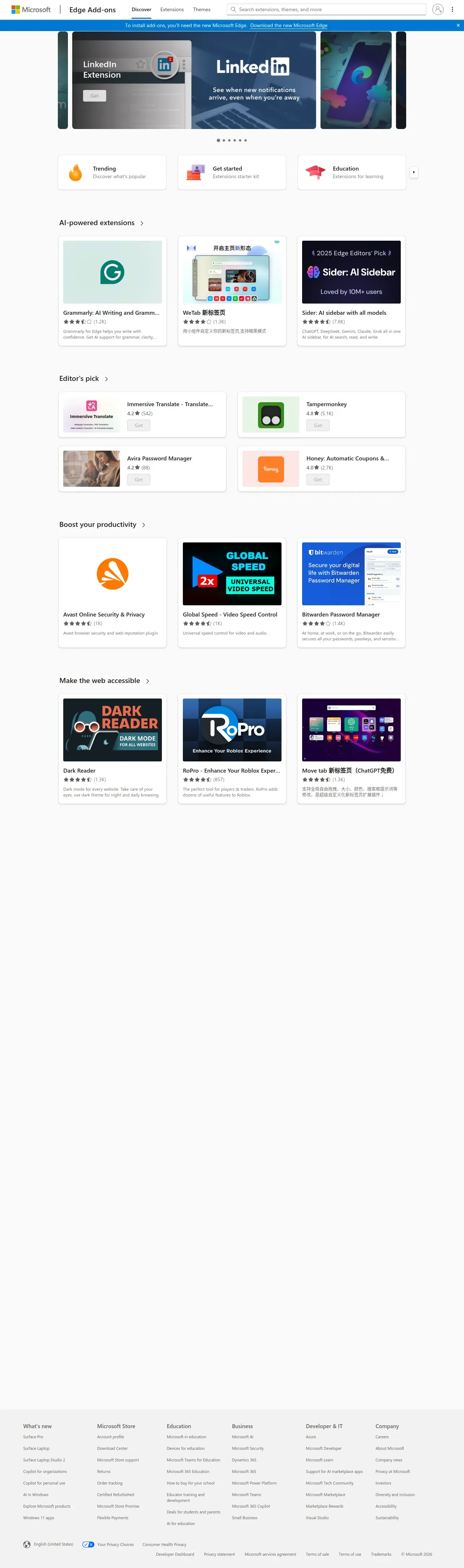The image size is (464, 1568).
Task: Switch to the Extensions tab
Action: pos(172,10)
